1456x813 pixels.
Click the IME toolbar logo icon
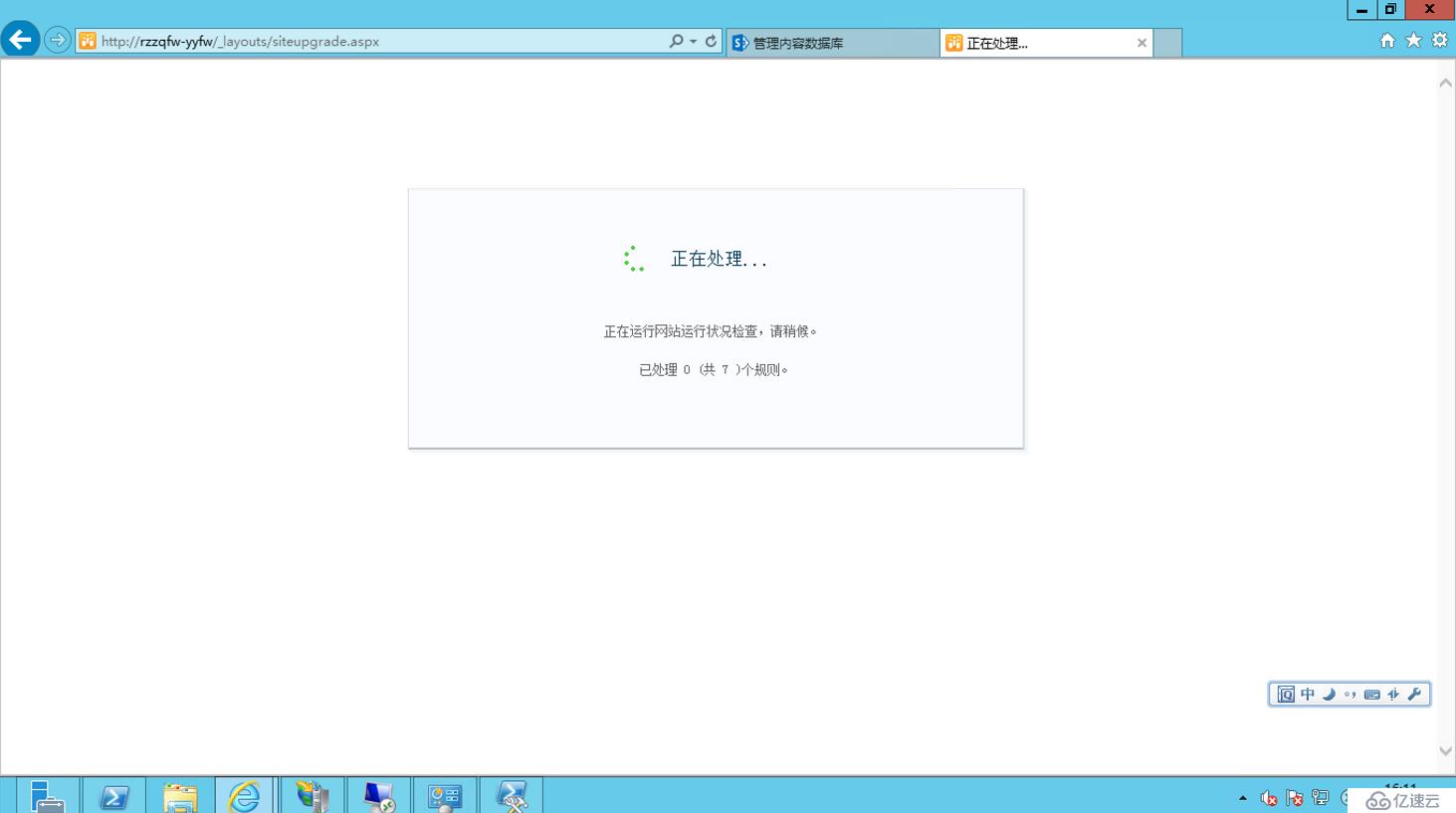pyautogui.click(x=1286, y=695)
